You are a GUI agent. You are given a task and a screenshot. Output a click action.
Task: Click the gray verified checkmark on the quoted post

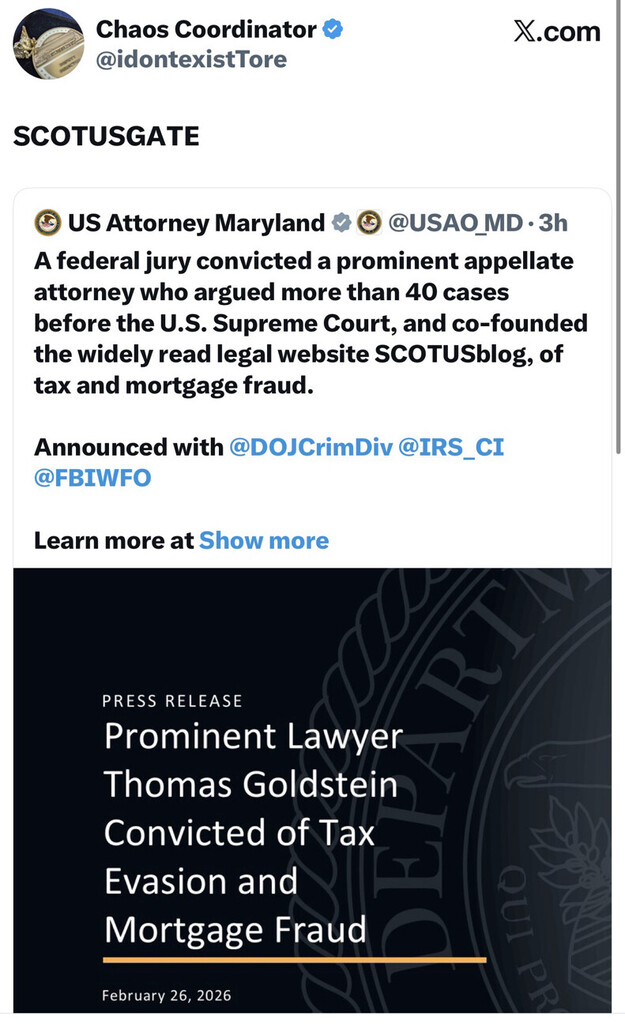click(x=341, y=222)
